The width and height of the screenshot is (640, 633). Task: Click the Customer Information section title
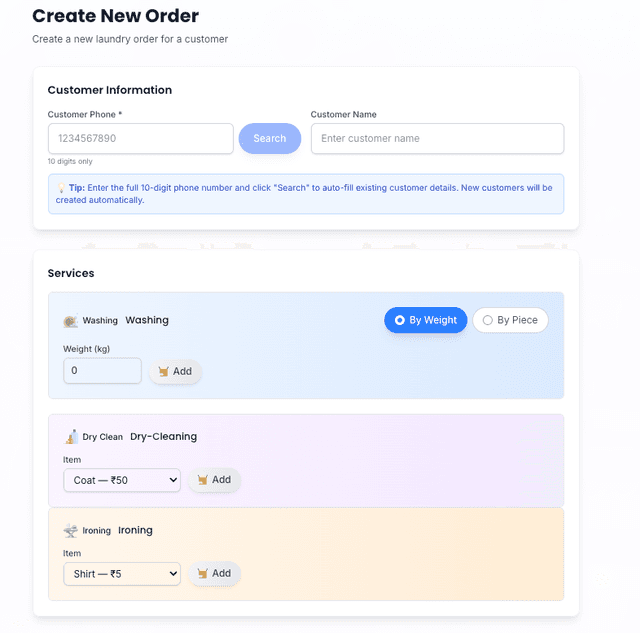click(110, 90)
